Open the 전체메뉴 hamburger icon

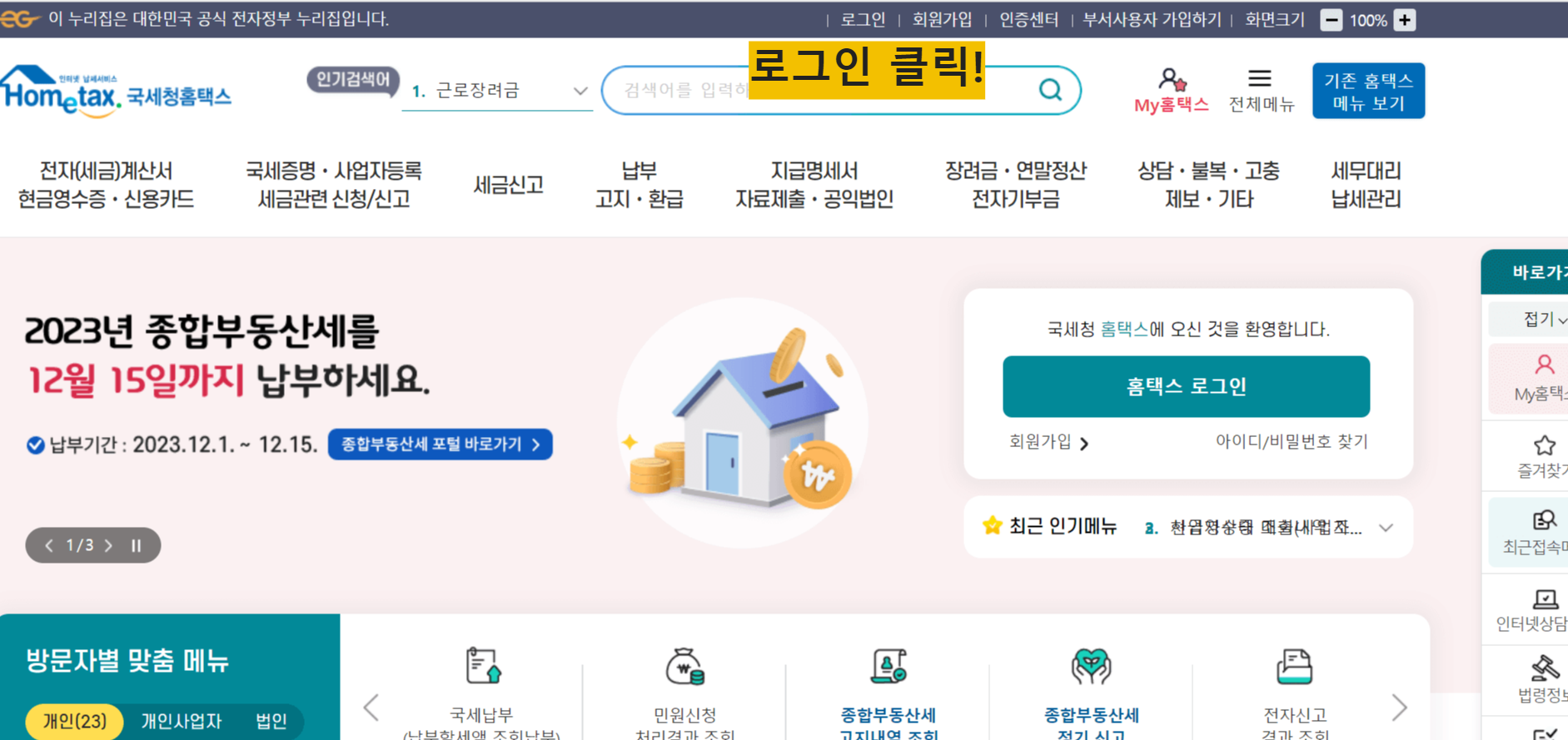(1260, 78)
